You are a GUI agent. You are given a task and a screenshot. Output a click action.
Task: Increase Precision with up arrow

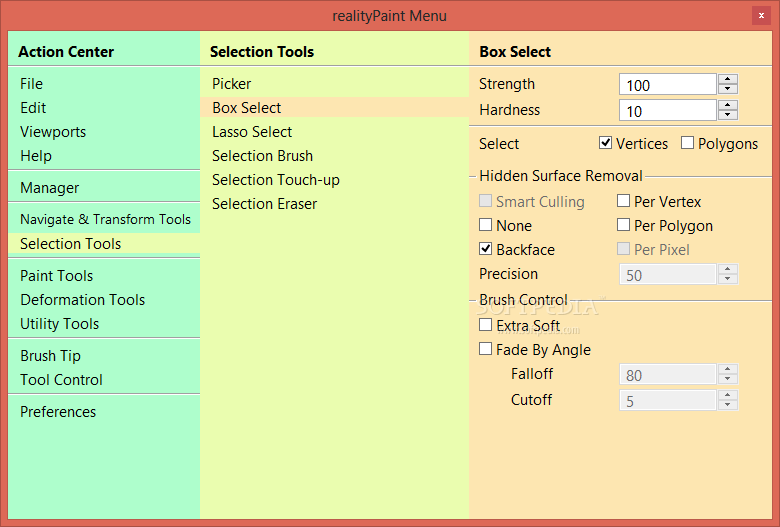pos(728,269)
